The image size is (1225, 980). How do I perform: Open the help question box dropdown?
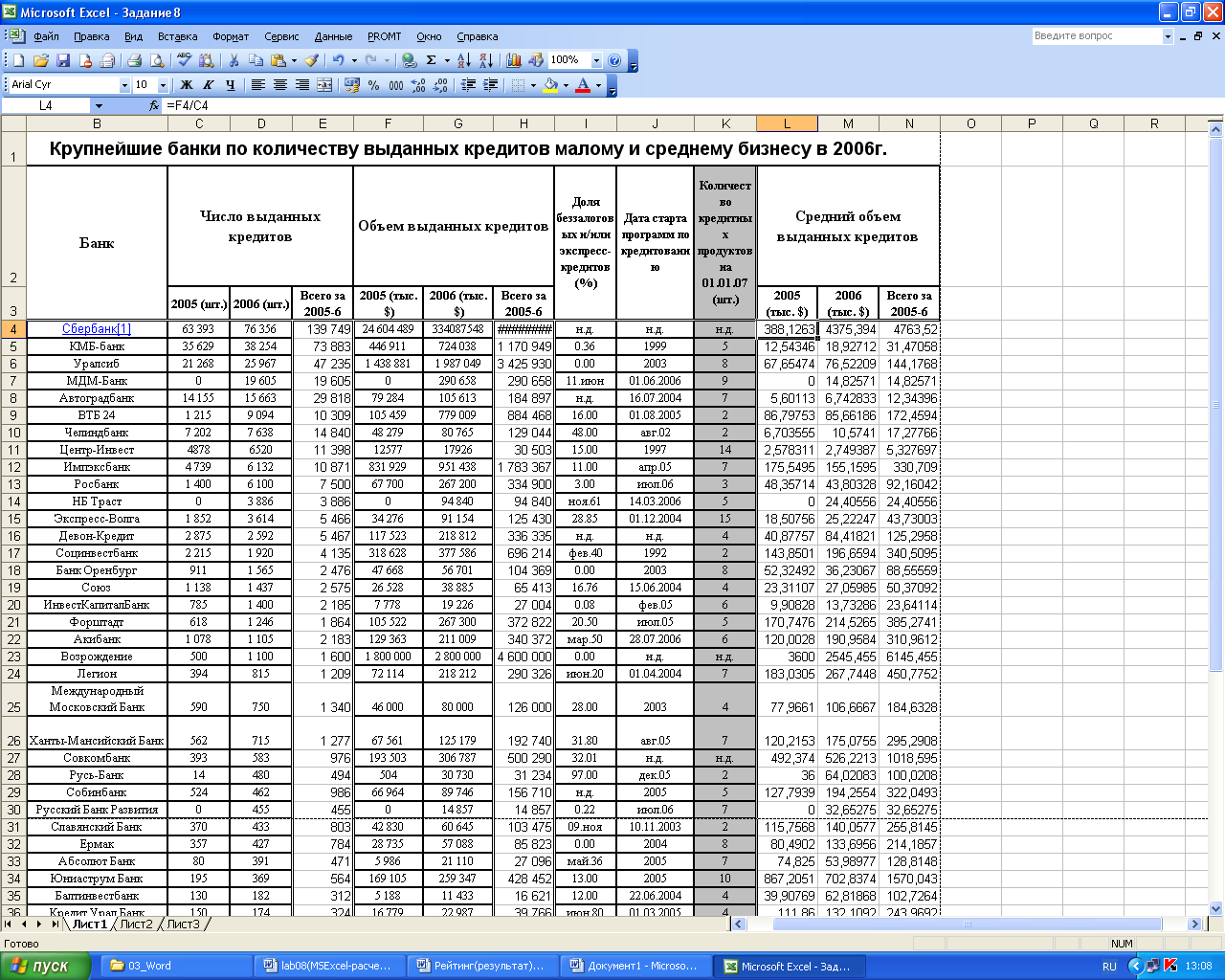[1168, 36]
